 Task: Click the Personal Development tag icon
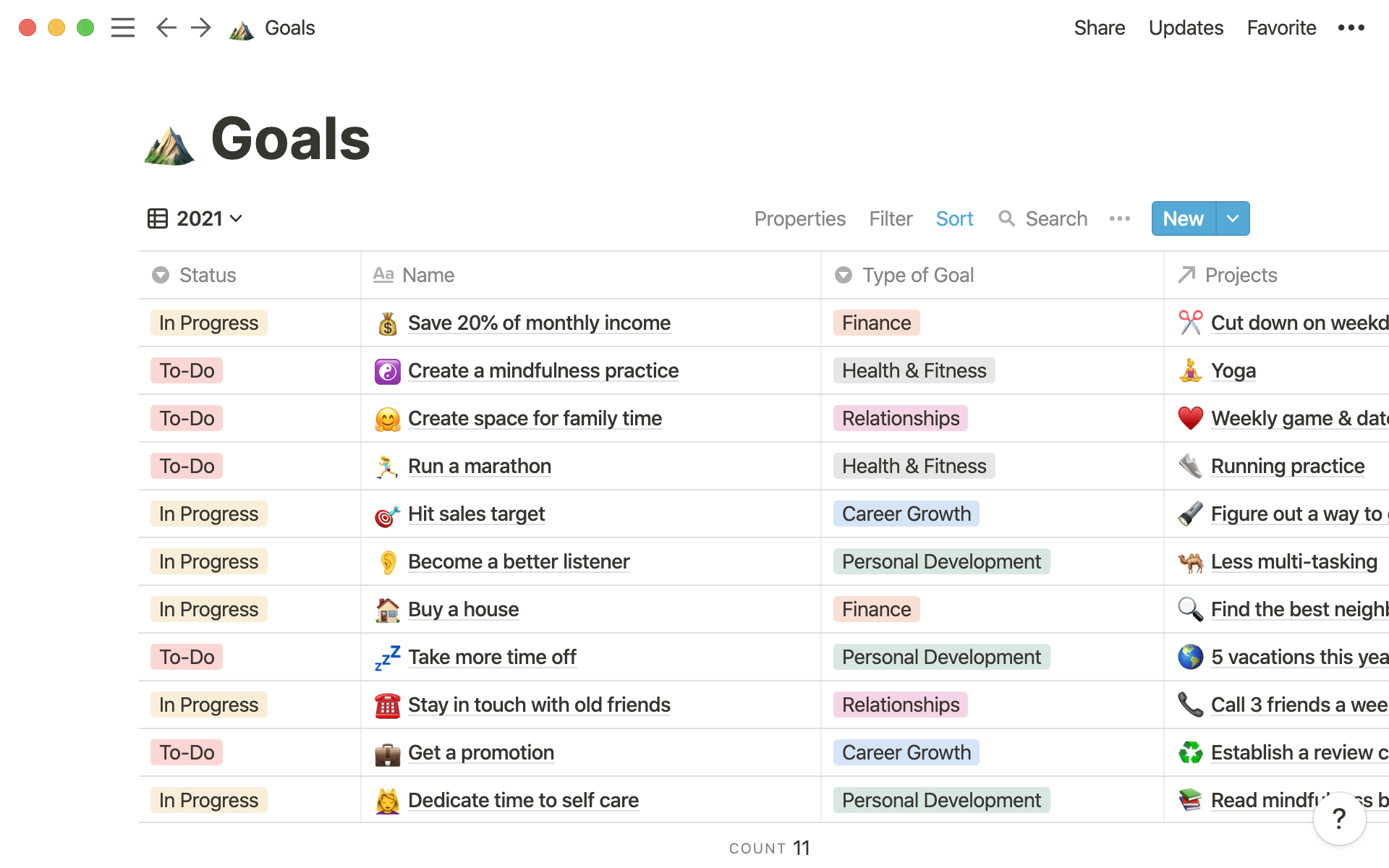[x=941, y=561]
